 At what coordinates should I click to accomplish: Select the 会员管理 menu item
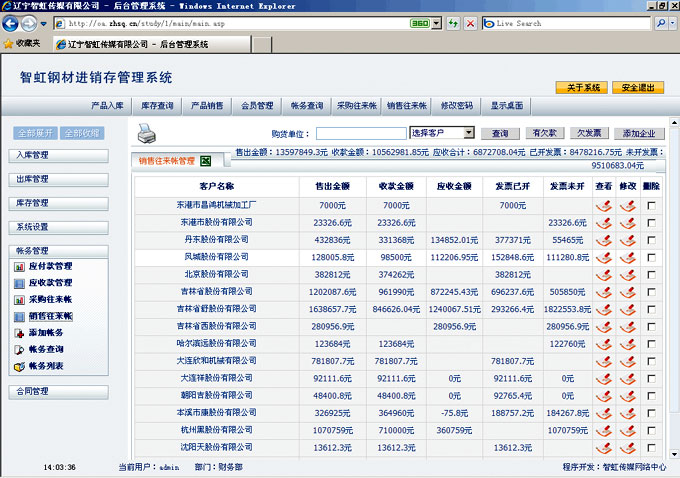pos(257,105)
